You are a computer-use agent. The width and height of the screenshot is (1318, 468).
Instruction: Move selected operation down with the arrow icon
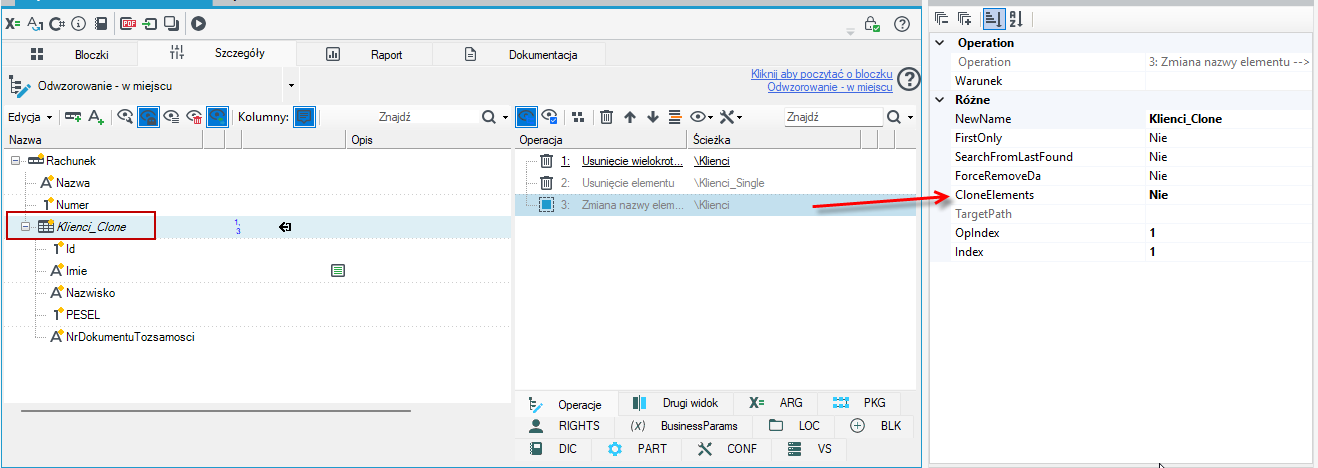(652, 117)
